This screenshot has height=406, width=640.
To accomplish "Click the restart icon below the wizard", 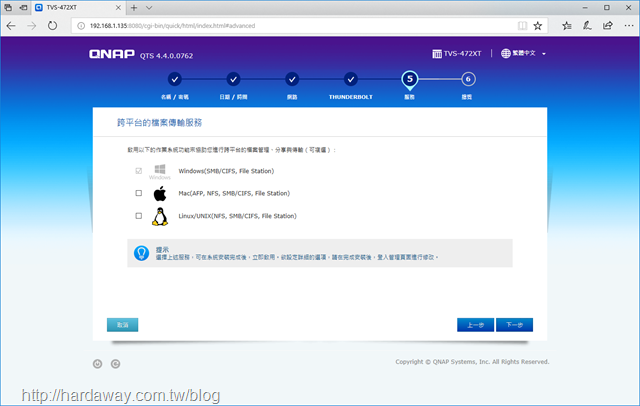I will coord(116,364).
